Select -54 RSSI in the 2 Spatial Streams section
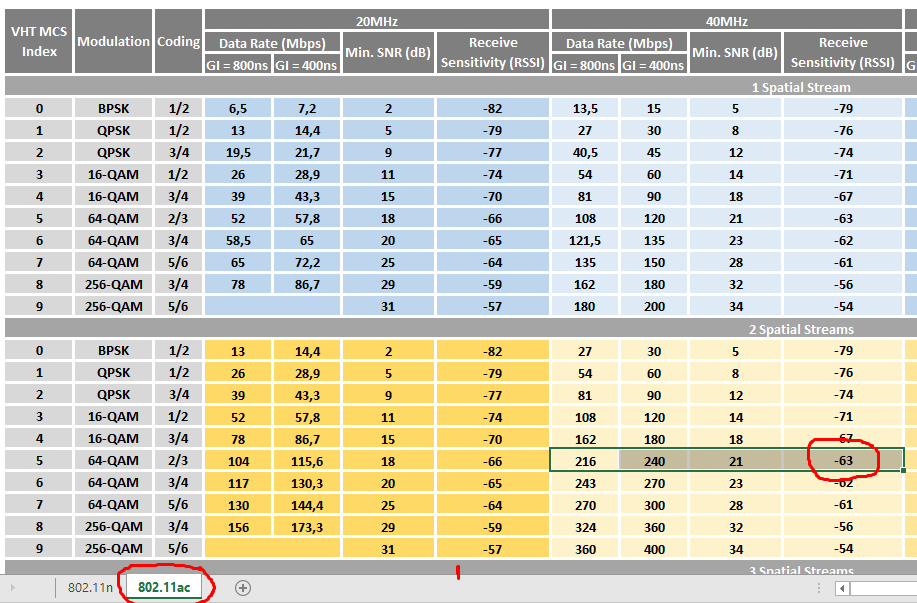The image size is (917, 603). (843, 549)
